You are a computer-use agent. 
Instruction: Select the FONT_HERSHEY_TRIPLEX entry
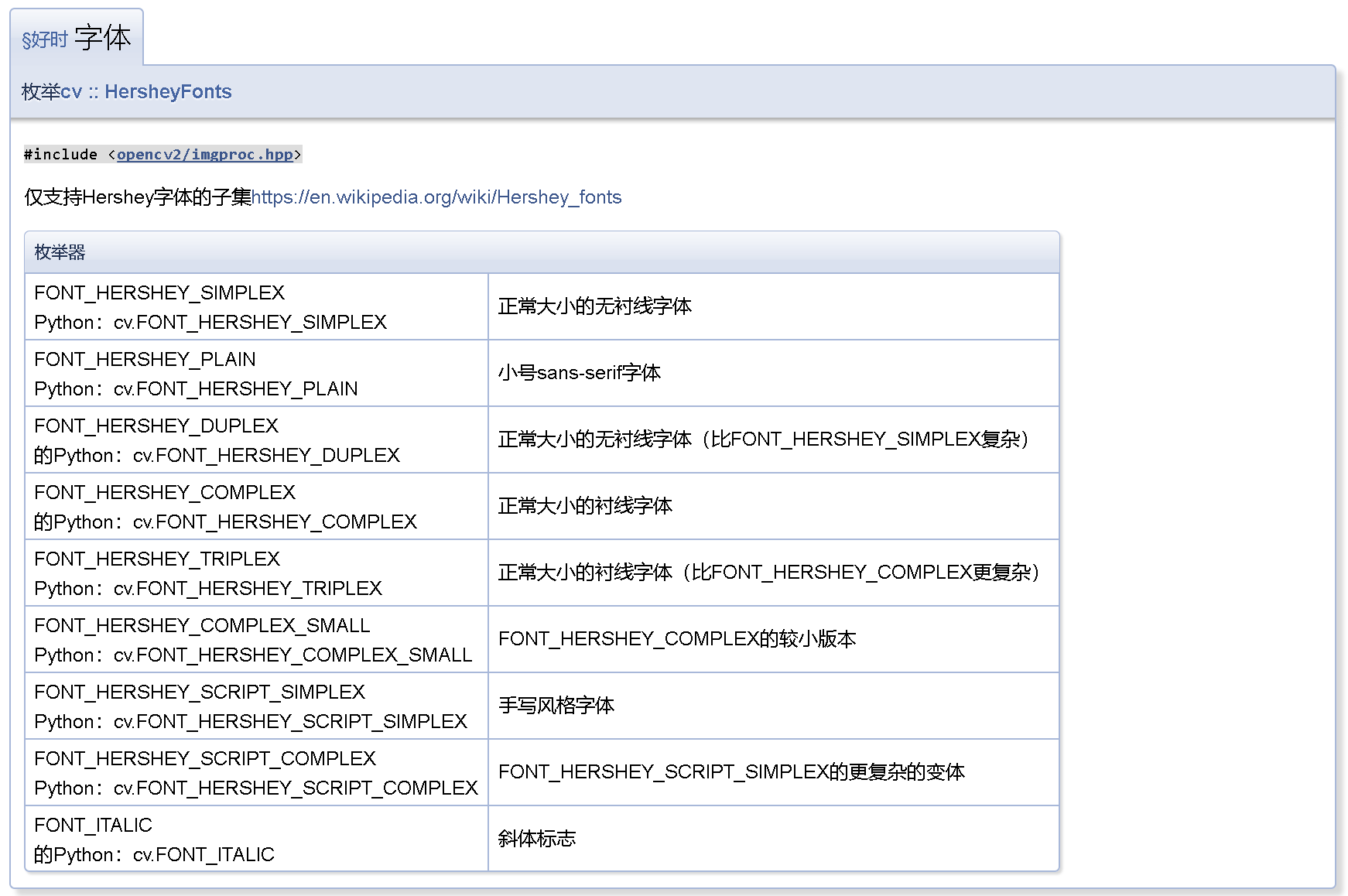[x=157, y=559]
